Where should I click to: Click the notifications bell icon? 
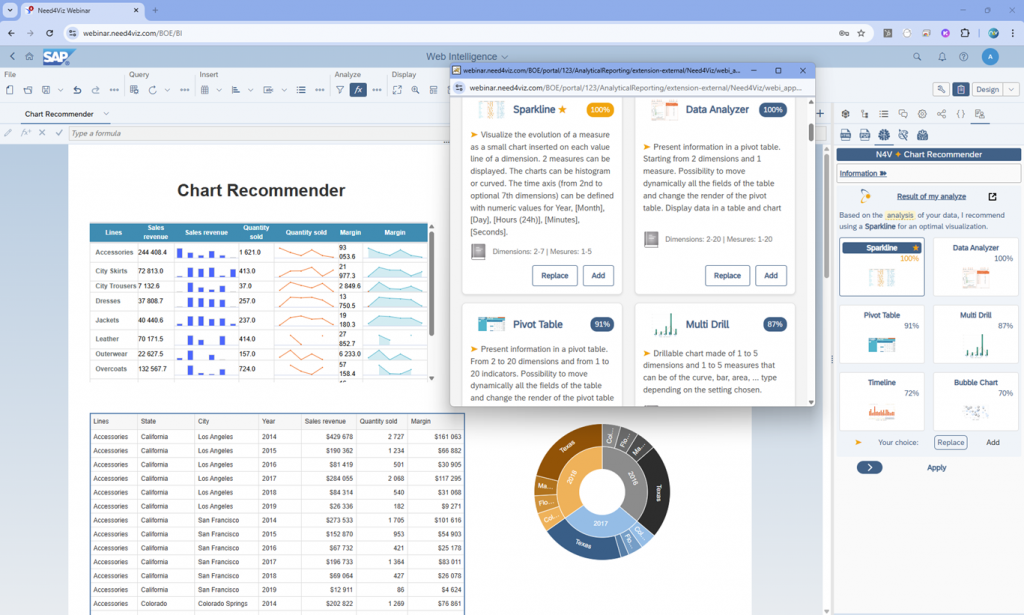click(940, 57)
